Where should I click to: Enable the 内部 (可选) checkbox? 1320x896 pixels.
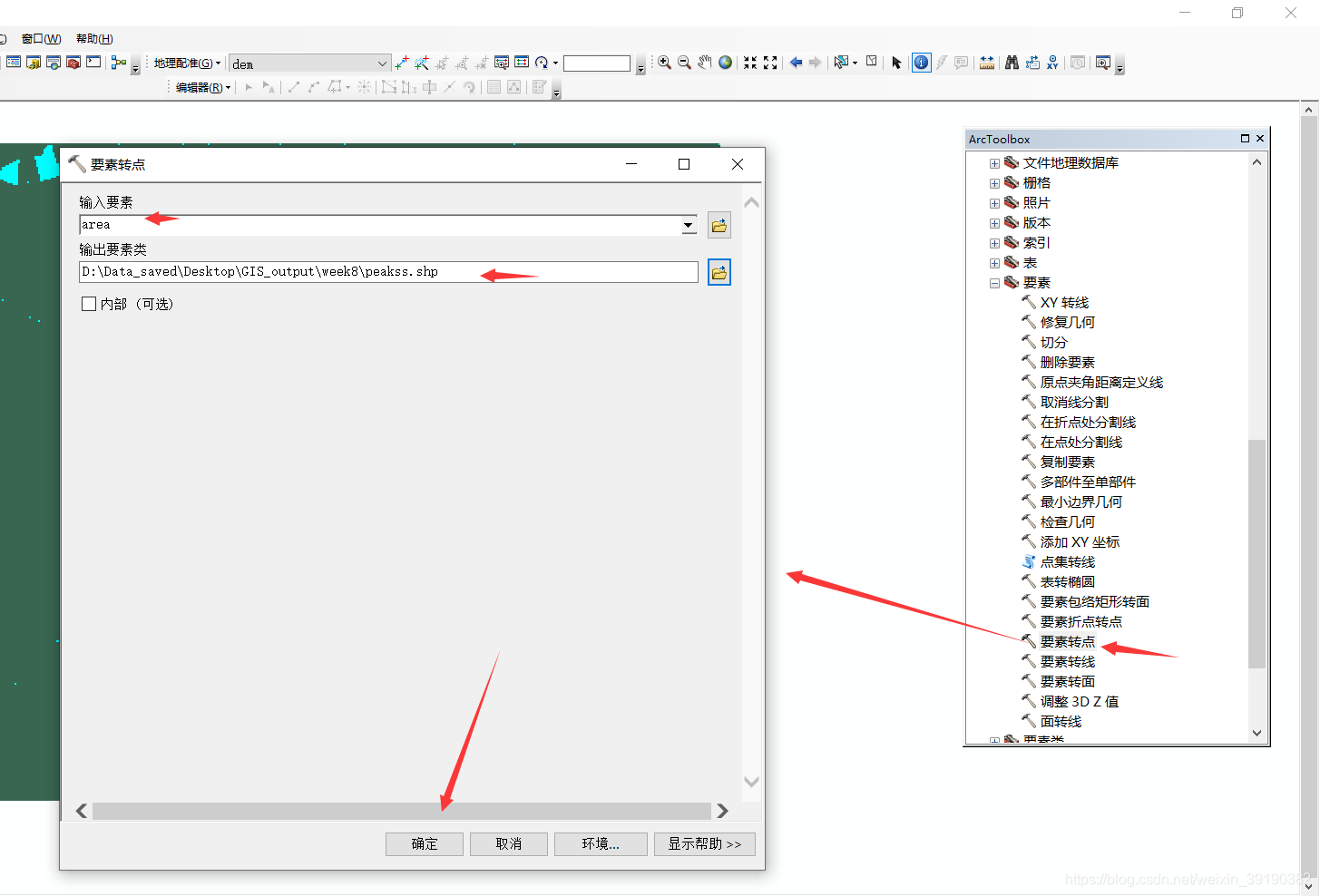pos(89,304)
